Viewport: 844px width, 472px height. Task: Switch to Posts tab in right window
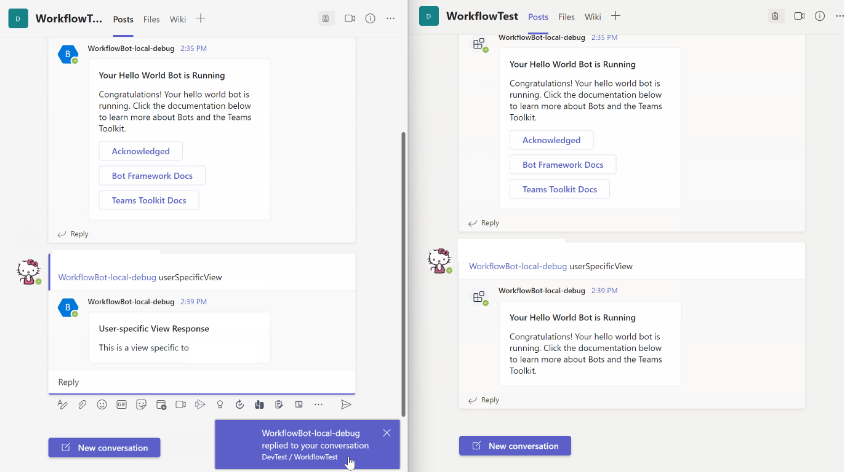click(x=538, y=17)
